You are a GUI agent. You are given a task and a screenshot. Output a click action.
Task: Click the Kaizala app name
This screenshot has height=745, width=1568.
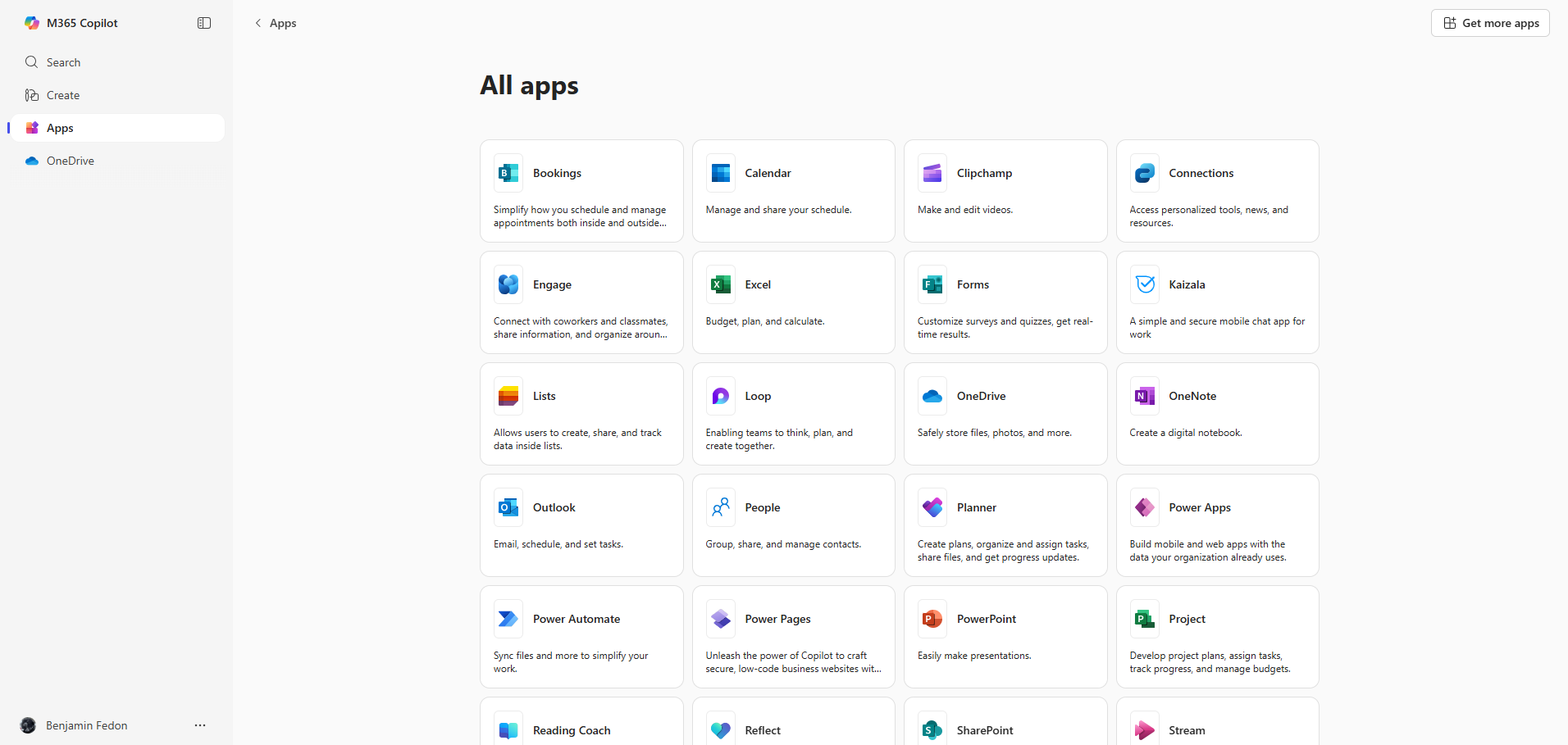pos(1187,284)
